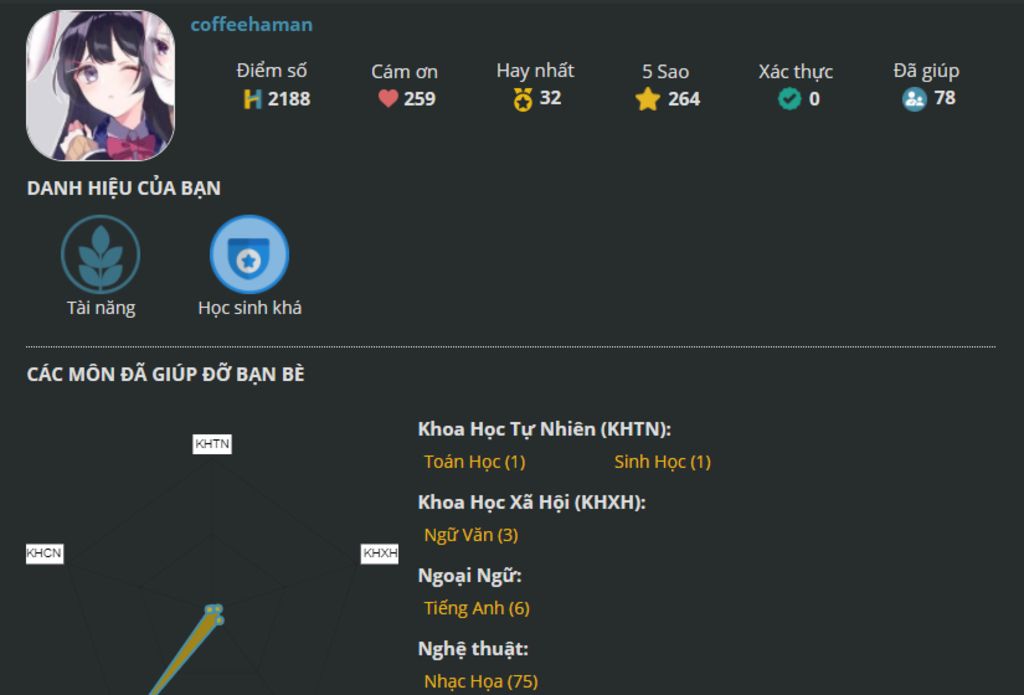Click the red heart thanks icon
Screen dimensions: 1024x695
point(388,99)
